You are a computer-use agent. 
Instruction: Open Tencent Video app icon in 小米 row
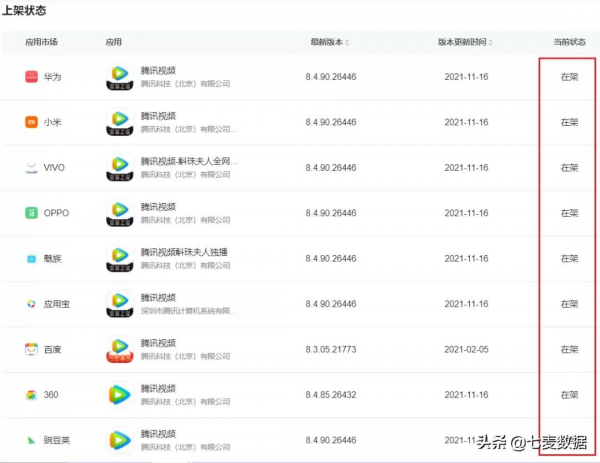click(120, 122)
